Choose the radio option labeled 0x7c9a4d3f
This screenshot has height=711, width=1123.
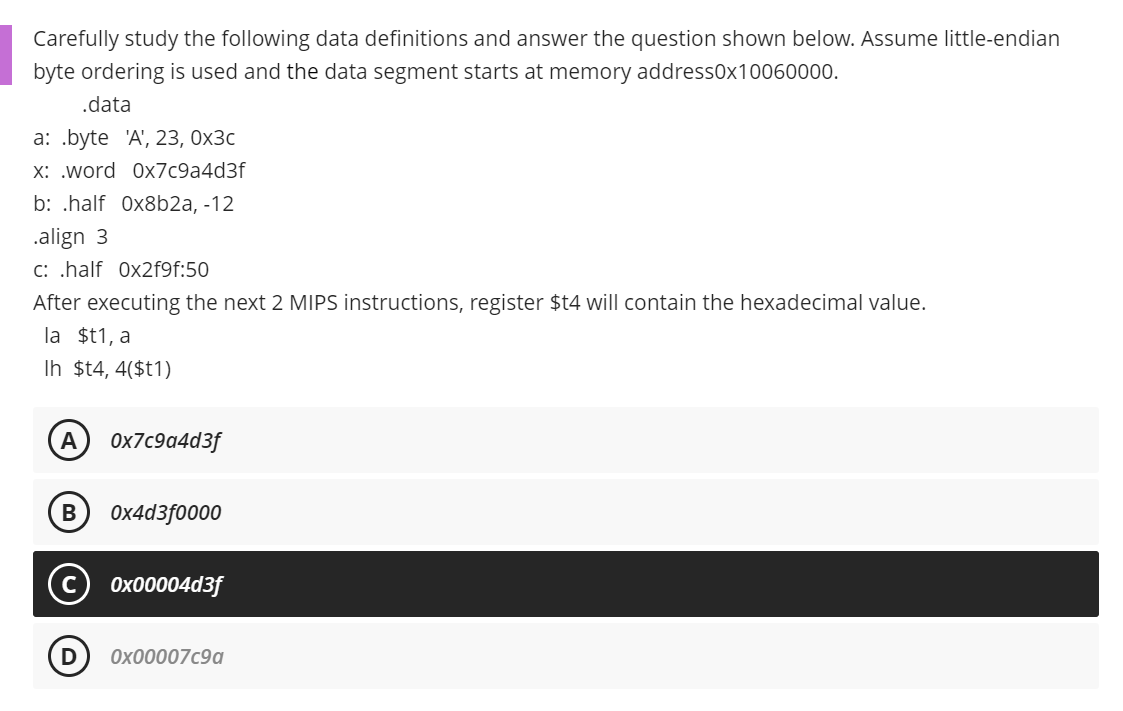tap(165, 439)
